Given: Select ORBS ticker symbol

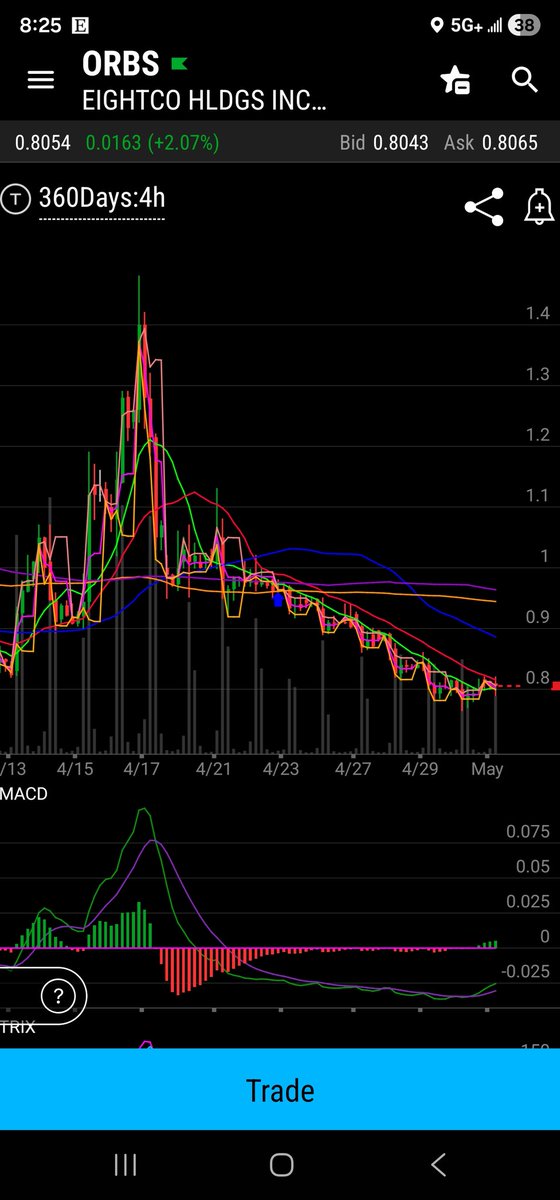Looking at the screenshot, I should [121, 63].
